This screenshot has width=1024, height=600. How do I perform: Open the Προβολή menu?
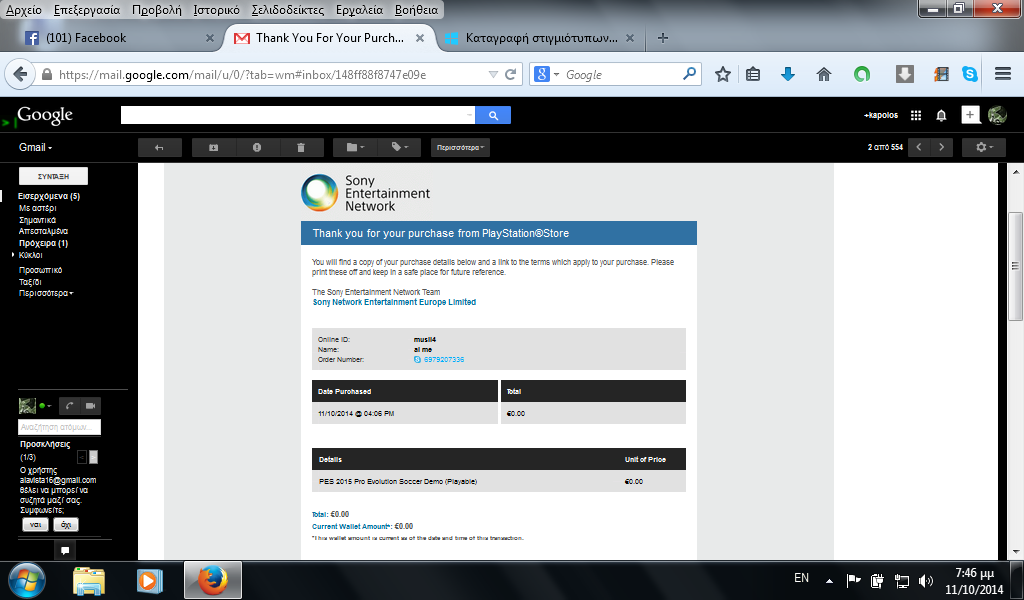[x=157, y=10]
